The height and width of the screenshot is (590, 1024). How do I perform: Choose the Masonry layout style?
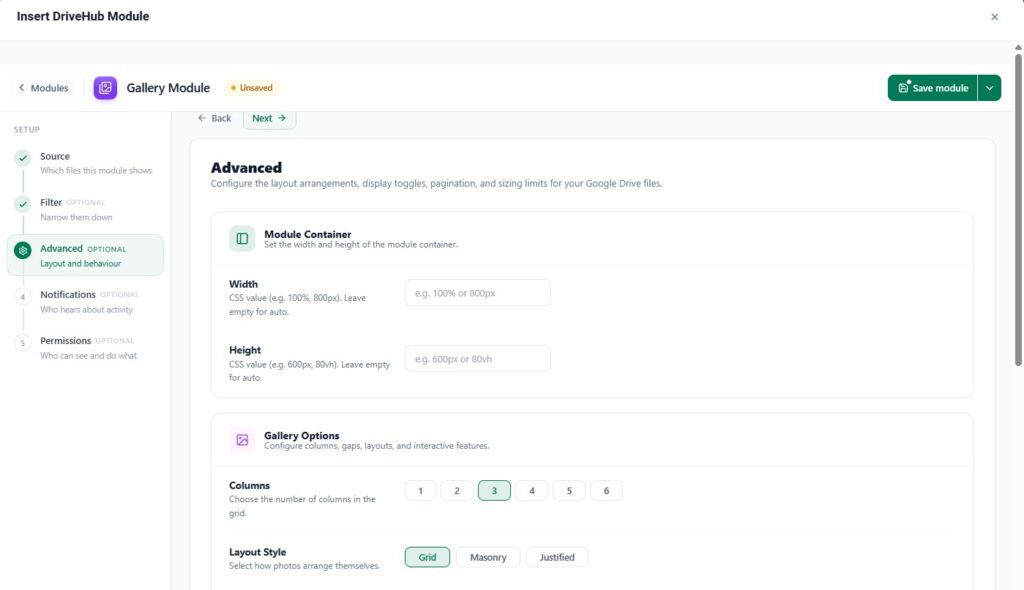(x=488, y=557)
